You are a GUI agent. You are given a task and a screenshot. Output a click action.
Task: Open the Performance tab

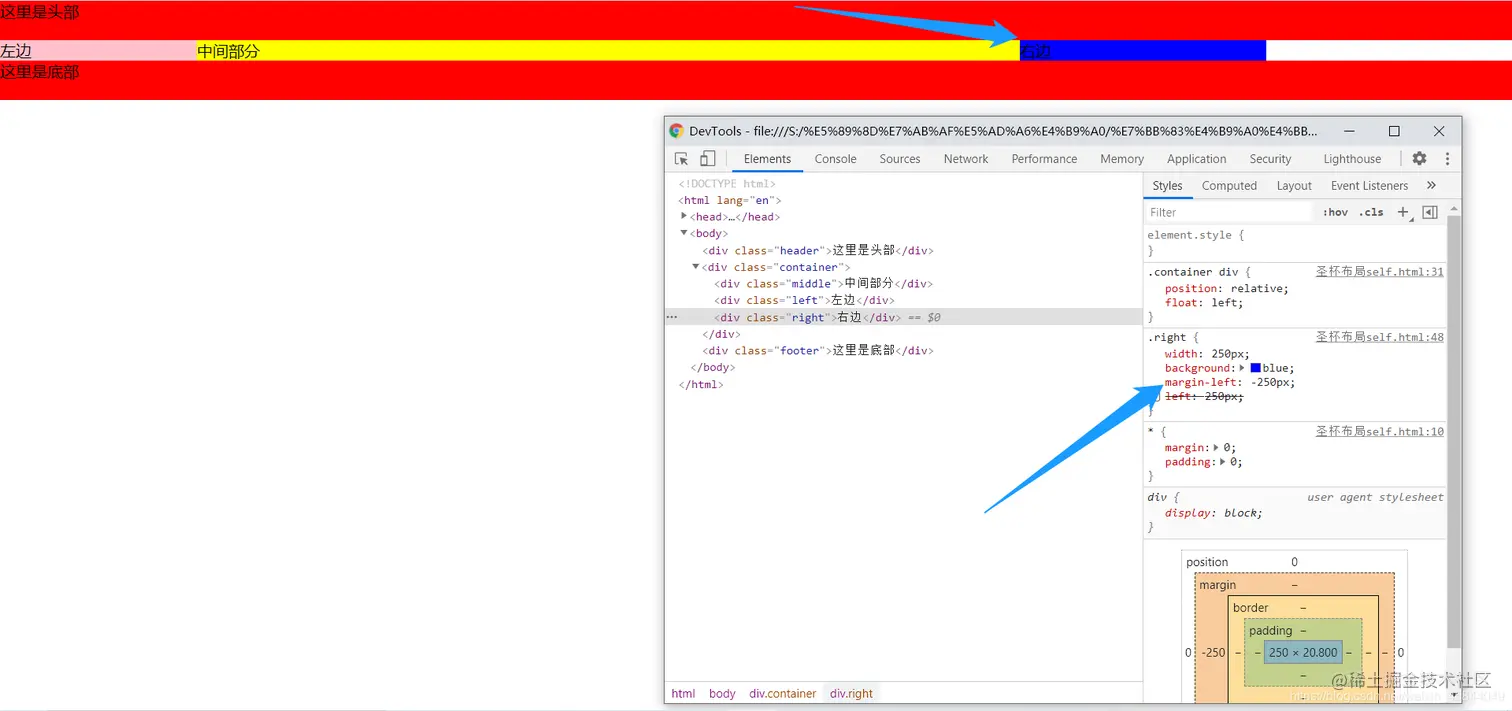pyautogui.click(x=1044, y=159)
